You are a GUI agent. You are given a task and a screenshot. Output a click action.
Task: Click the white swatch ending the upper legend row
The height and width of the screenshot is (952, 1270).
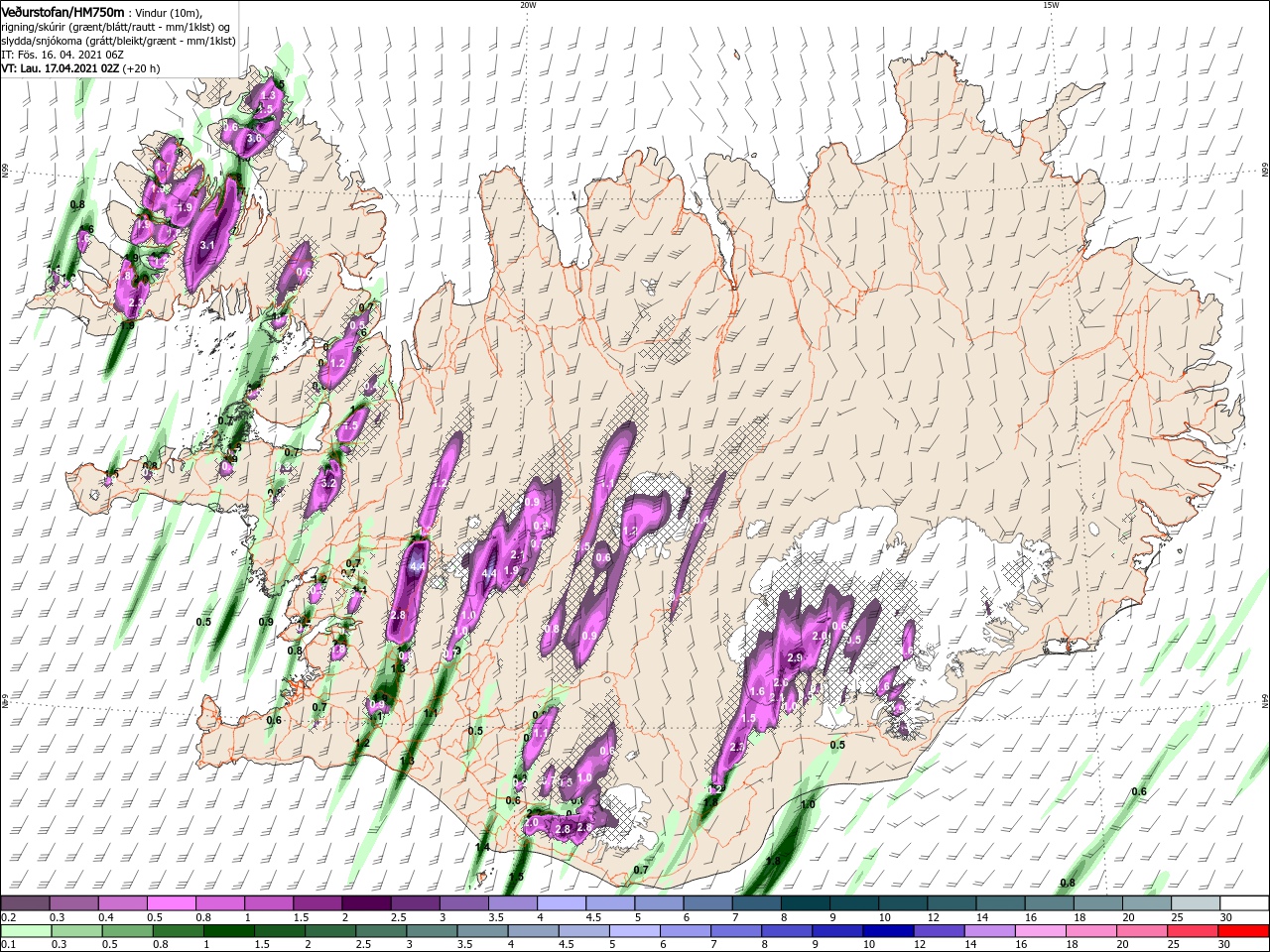[1244, 903]
